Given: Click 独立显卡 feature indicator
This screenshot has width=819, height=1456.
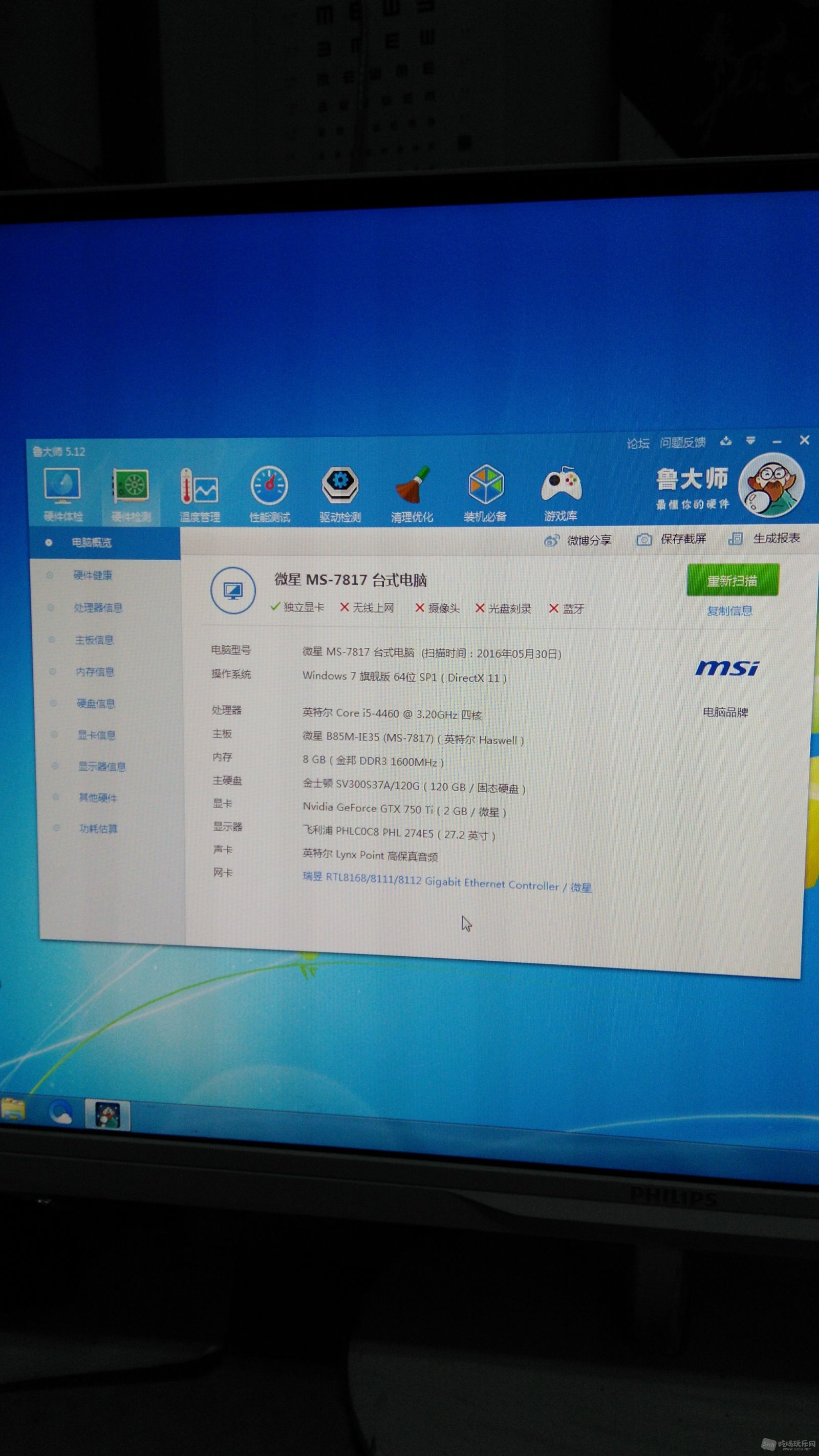Looking at the screenshot, I should pos(297,607).
